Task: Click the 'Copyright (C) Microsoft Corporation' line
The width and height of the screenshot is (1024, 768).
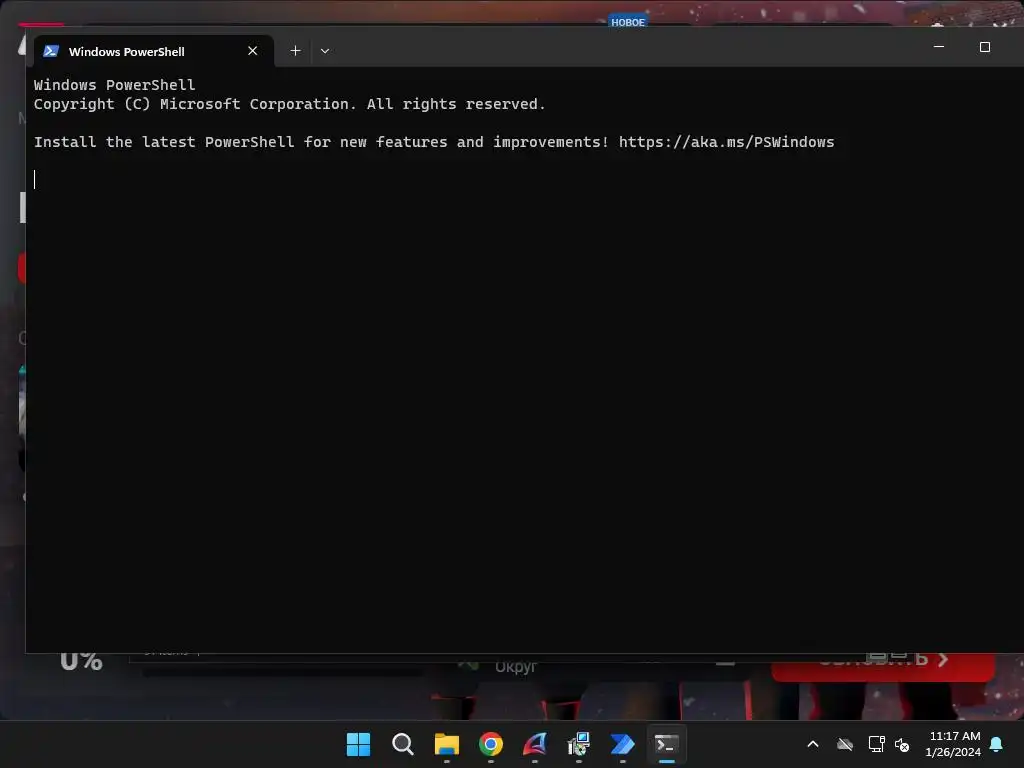Action: coord(289,104)
